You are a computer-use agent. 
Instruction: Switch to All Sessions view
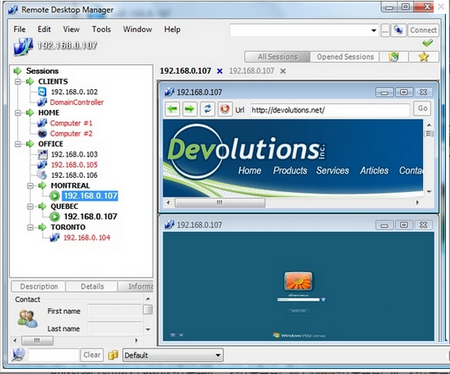(x=277, y=57)
